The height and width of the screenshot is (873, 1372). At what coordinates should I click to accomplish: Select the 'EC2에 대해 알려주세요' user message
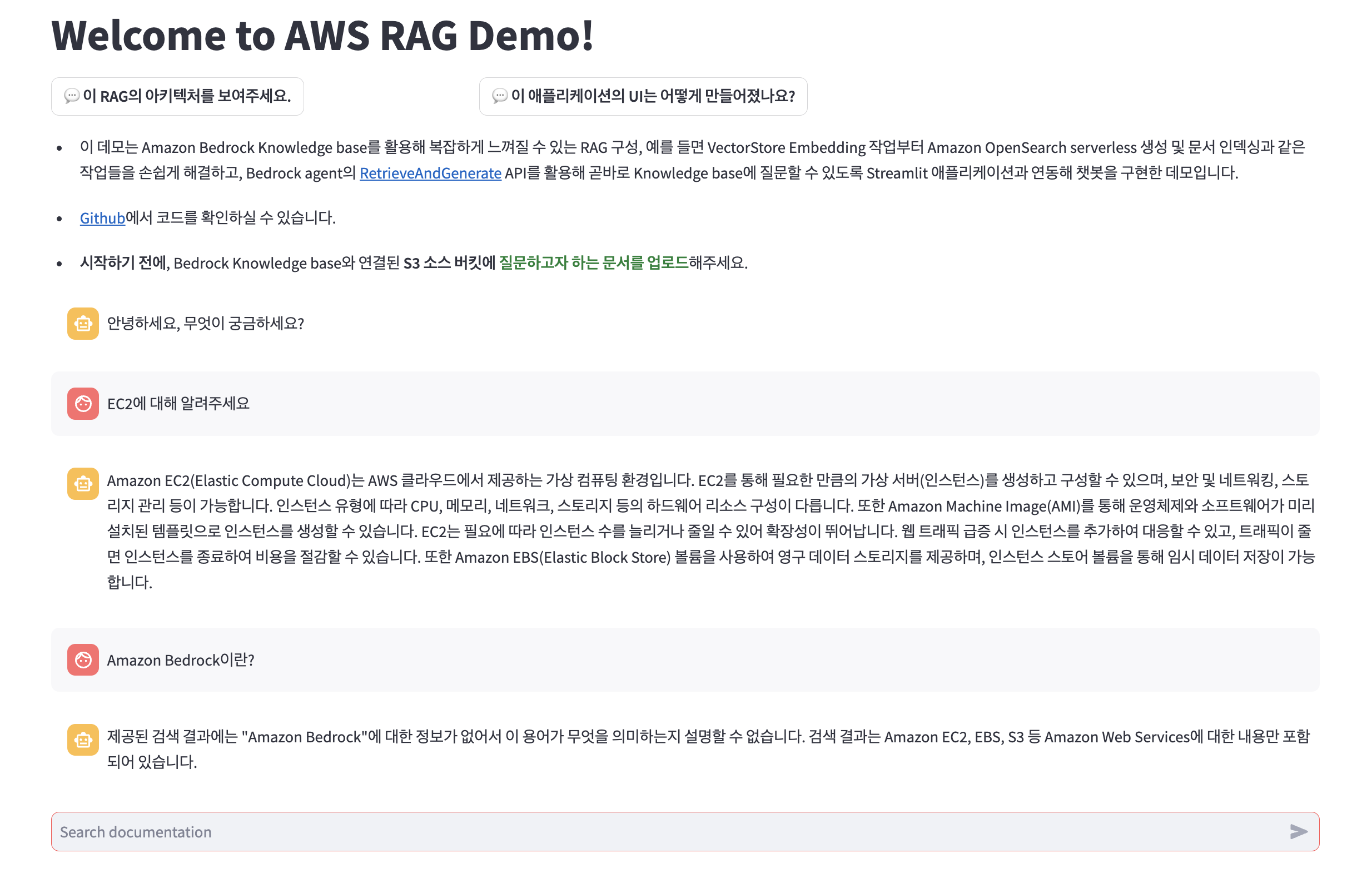[x=178, y=404]
